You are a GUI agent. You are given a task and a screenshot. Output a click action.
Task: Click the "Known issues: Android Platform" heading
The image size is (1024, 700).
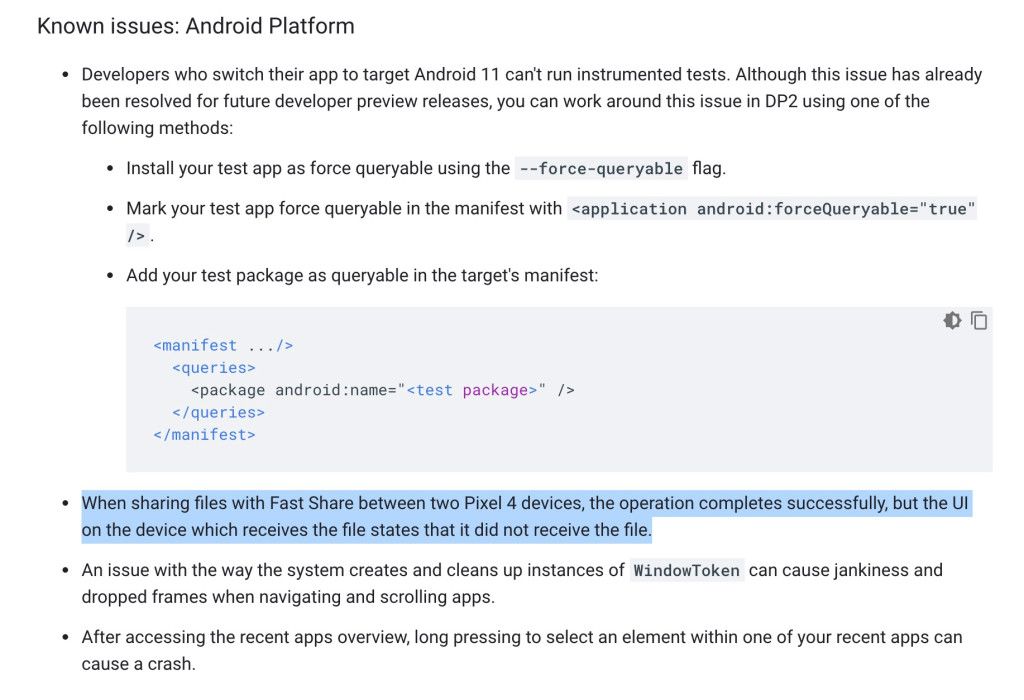pyautogui.click(x=196, y=26)
